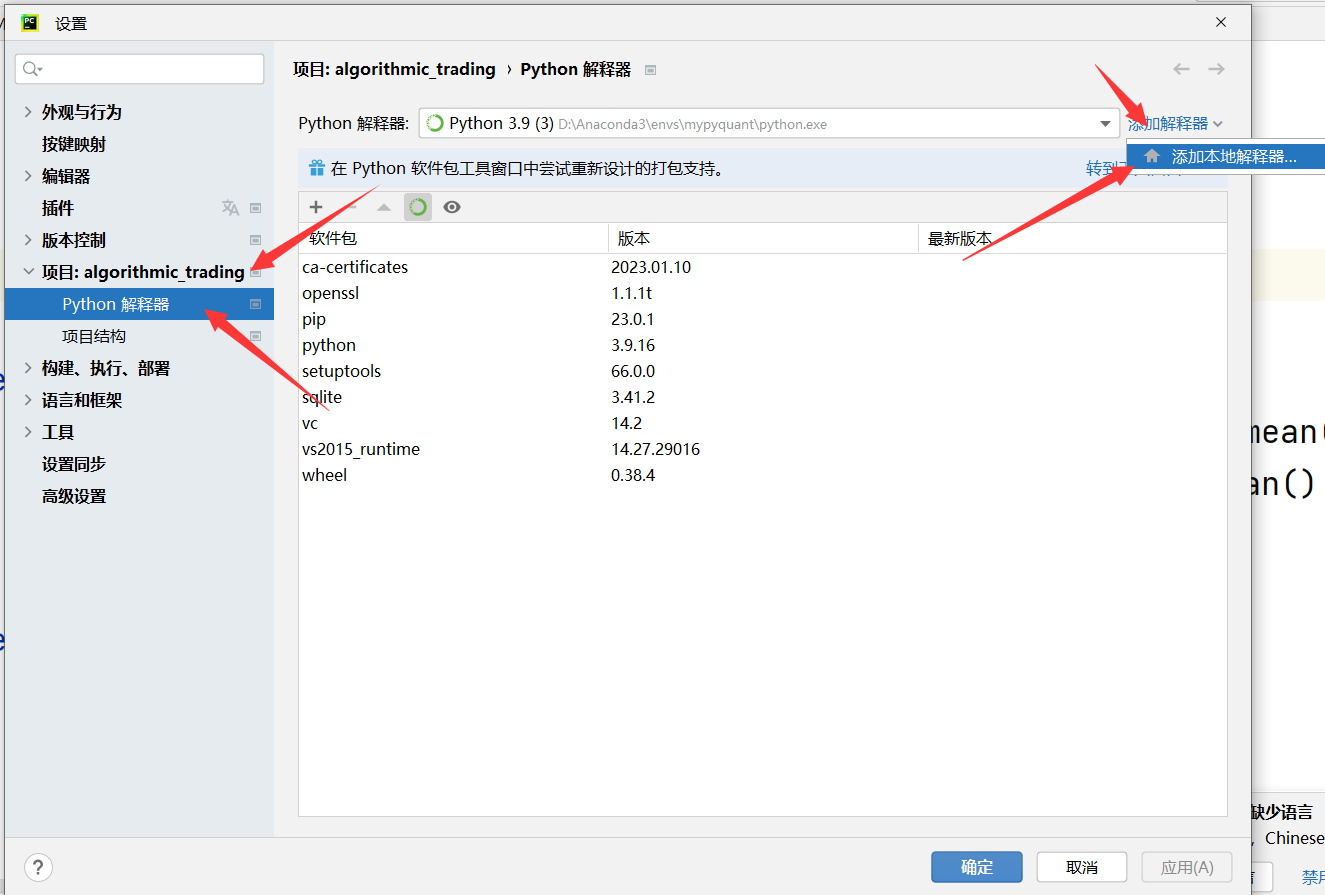Click marker icon beside Python 解释器 tree row
The width and height of the screenshot is (1325, 895).
[255, 304]
